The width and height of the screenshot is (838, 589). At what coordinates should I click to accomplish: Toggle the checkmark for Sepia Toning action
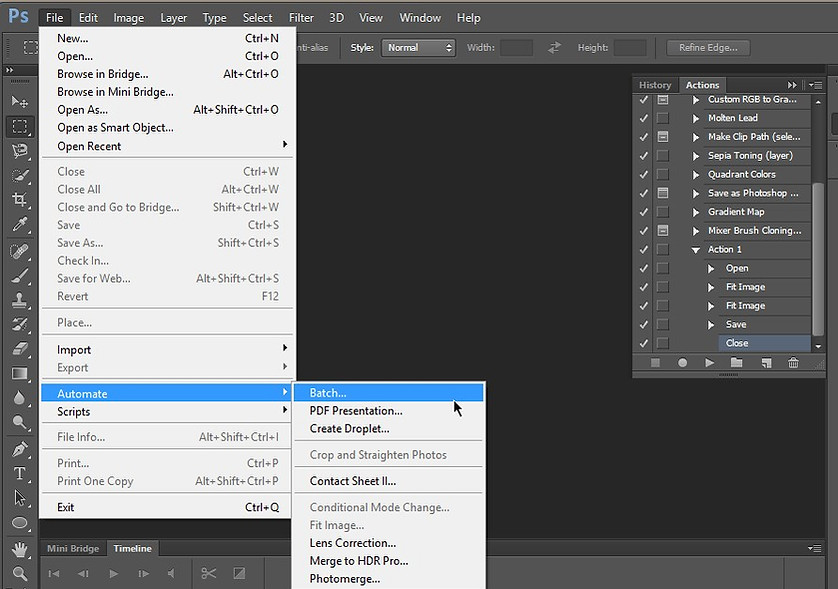[x=644, y=156]
